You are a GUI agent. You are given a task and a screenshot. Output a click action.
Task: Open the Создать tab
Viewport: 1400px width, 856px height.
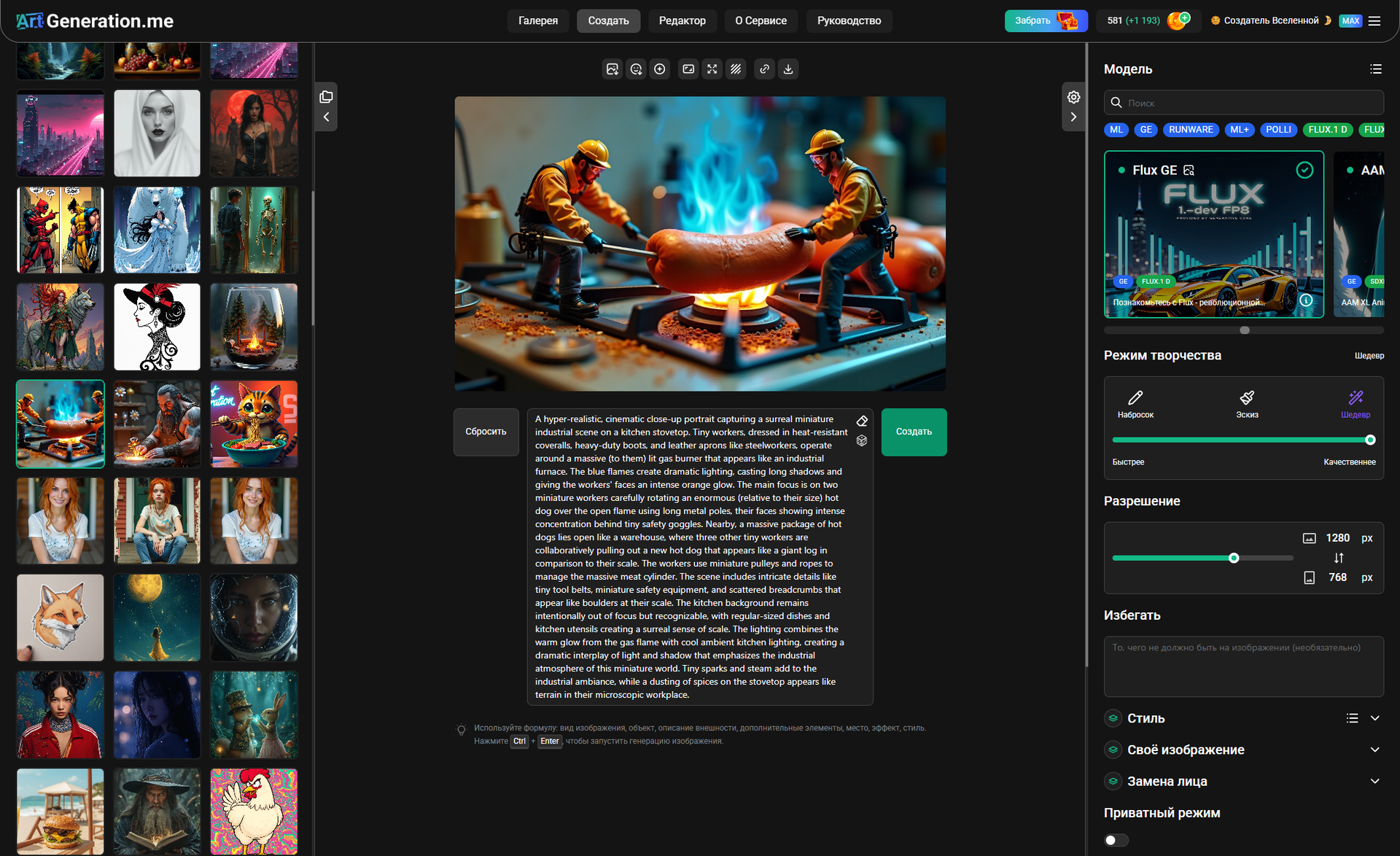click(x=608, y=21)
